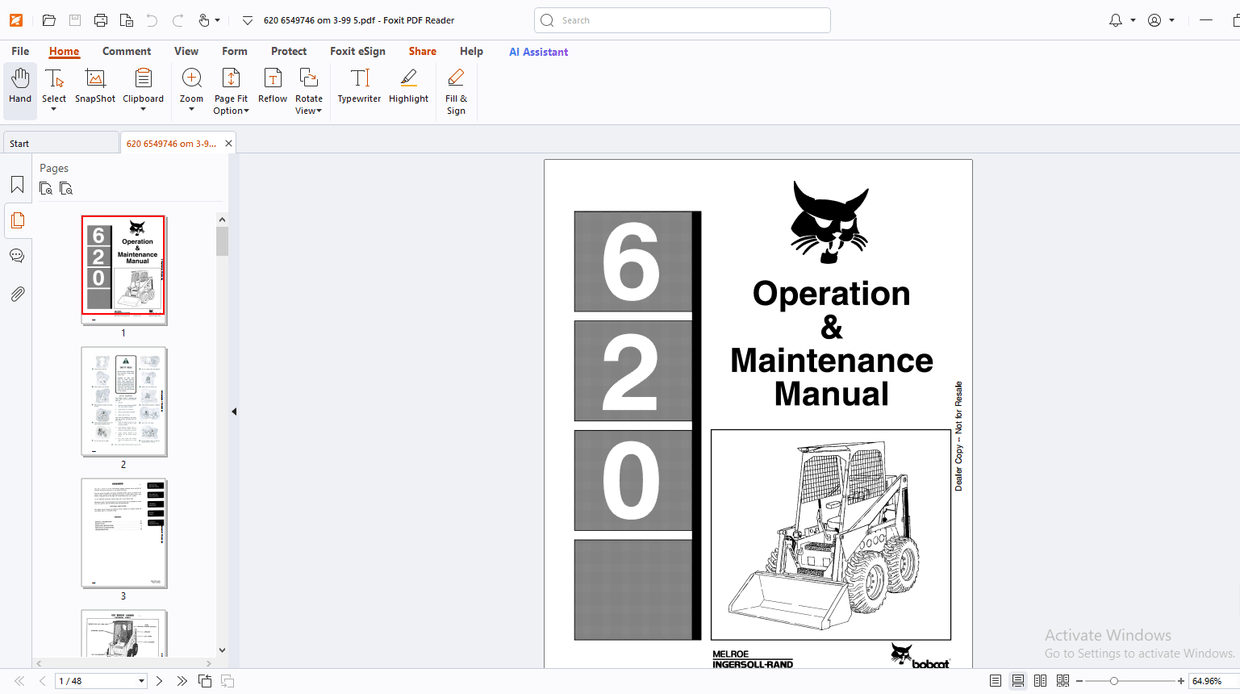Toggle the Comments panel in sidebar

coord(16,255)
